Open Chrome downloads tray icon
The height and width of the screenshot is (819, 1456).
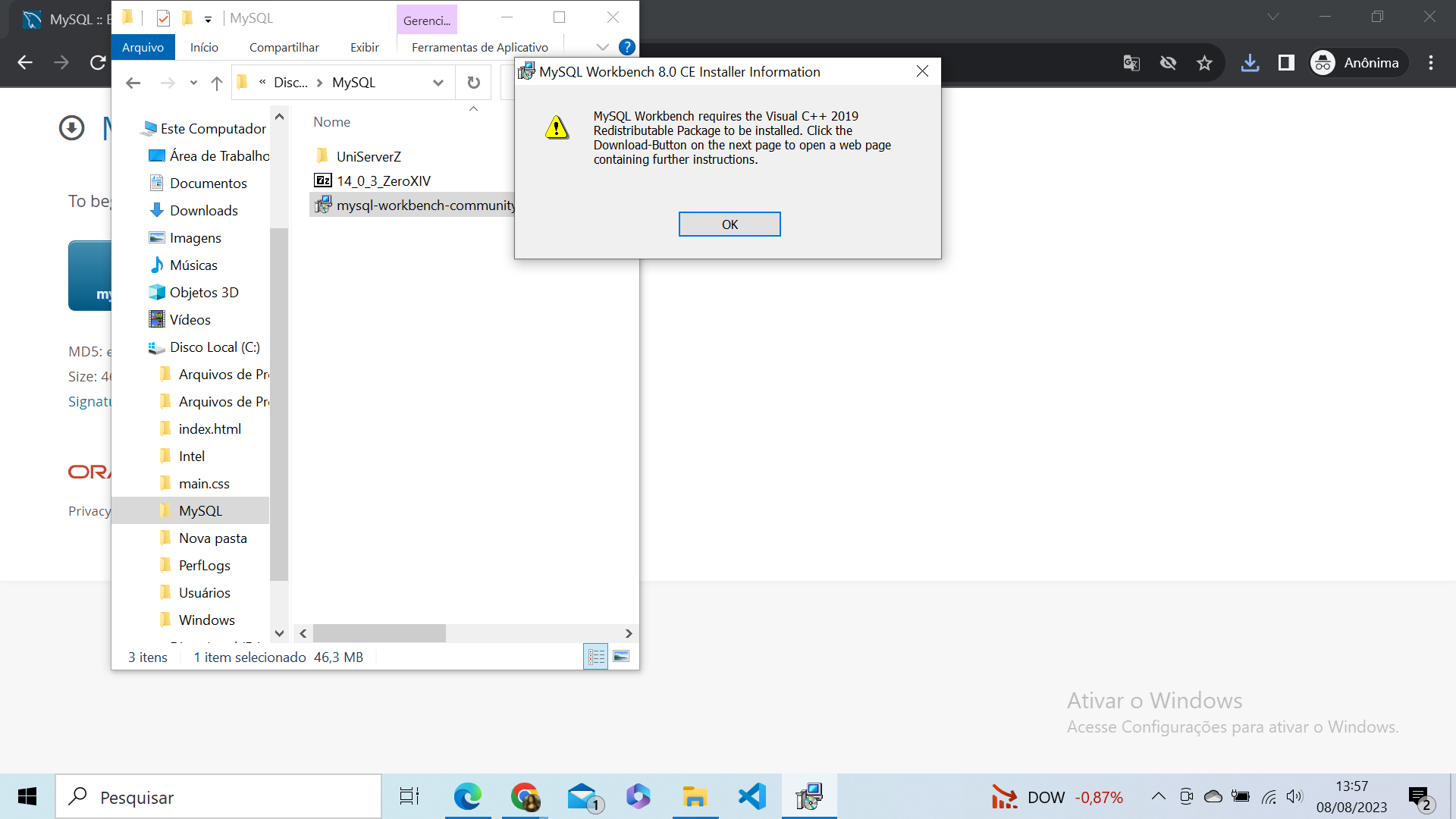click(1250, 63)
